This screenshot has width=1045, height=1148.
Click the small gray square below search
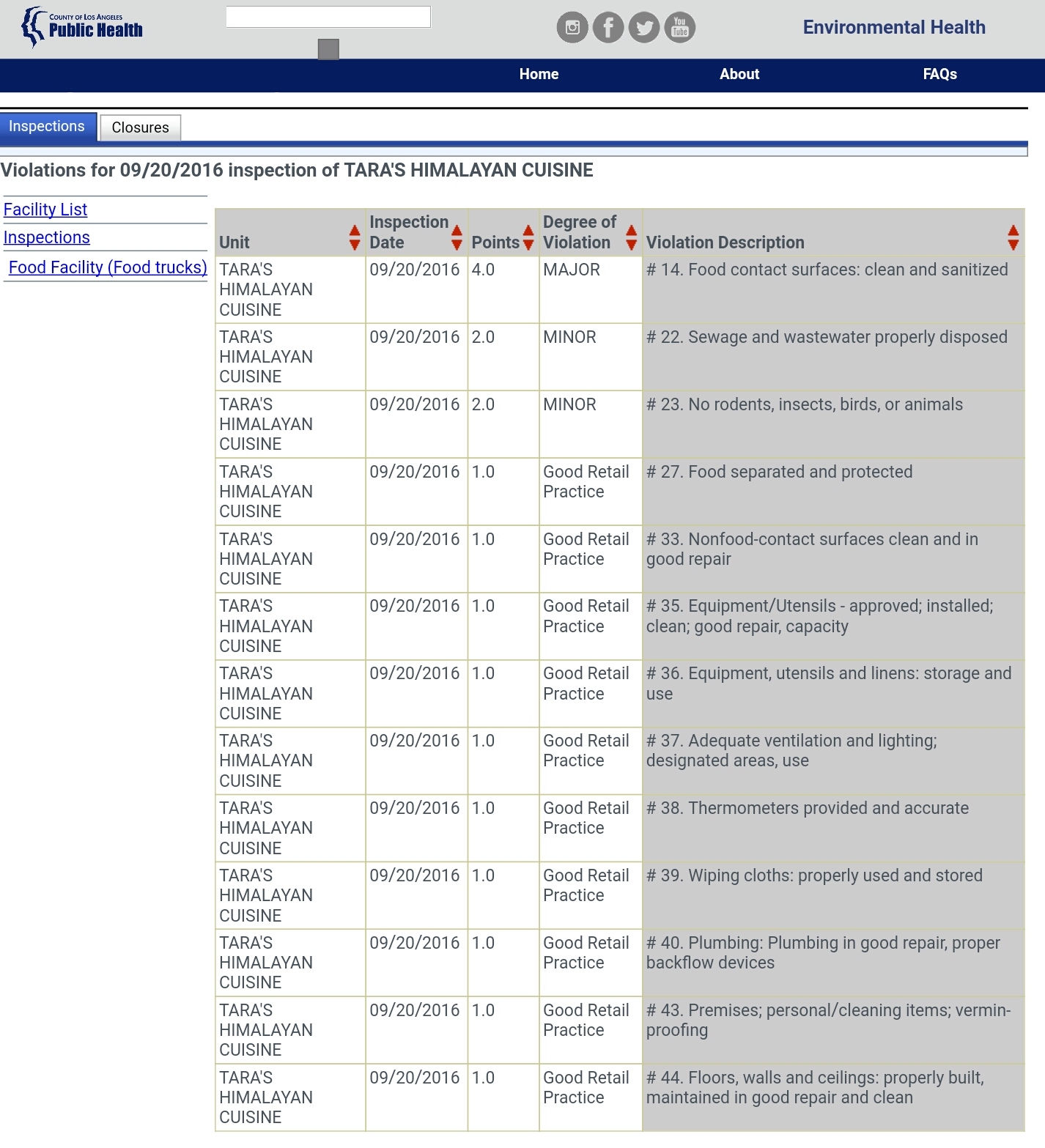click(x=328, y=49)
